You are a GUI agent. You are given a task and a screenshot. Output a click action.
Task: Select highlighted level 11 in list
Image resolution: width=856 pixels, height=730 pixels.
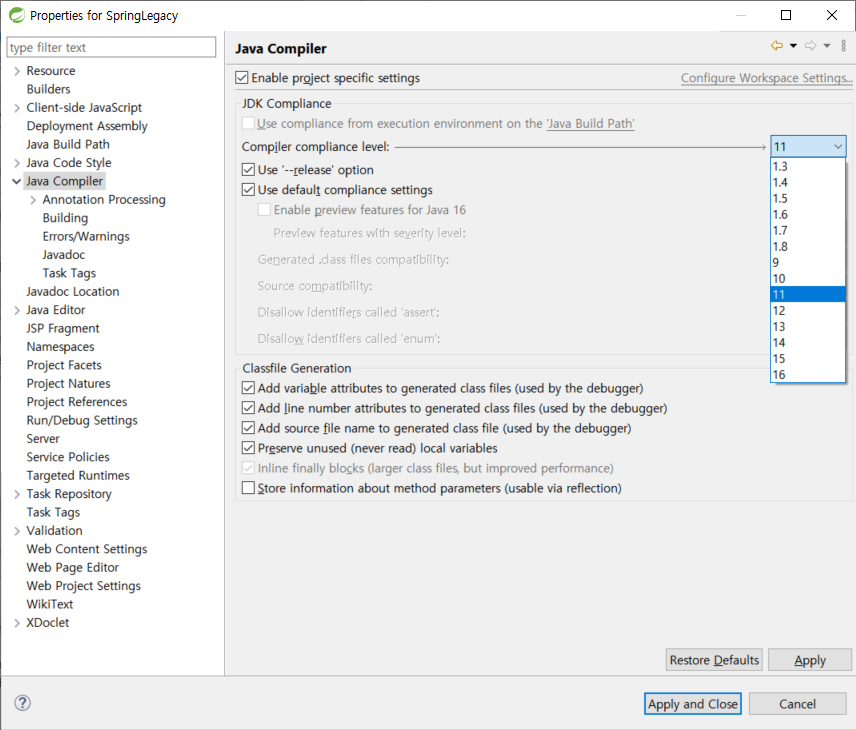click(808, 294)
